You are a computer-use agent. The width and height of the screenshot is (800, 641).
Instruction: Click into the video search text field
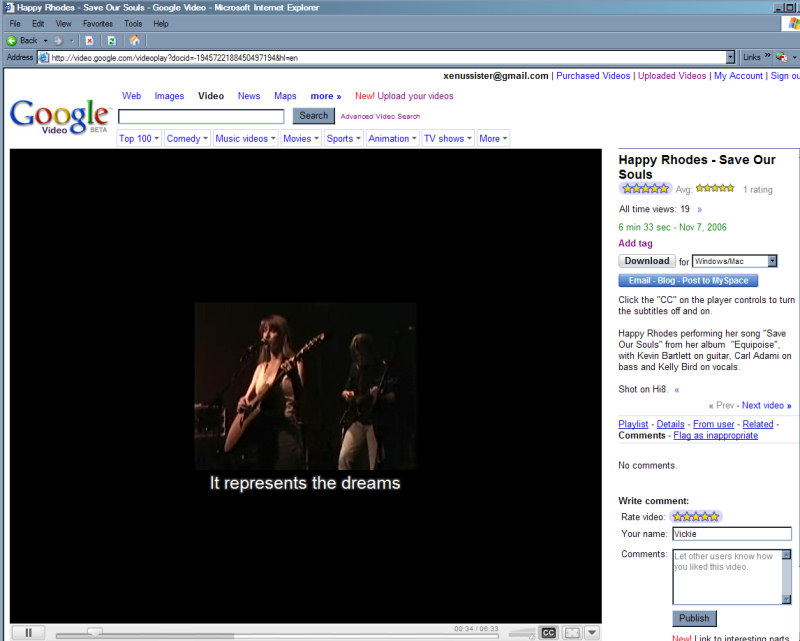click(201, 116)
